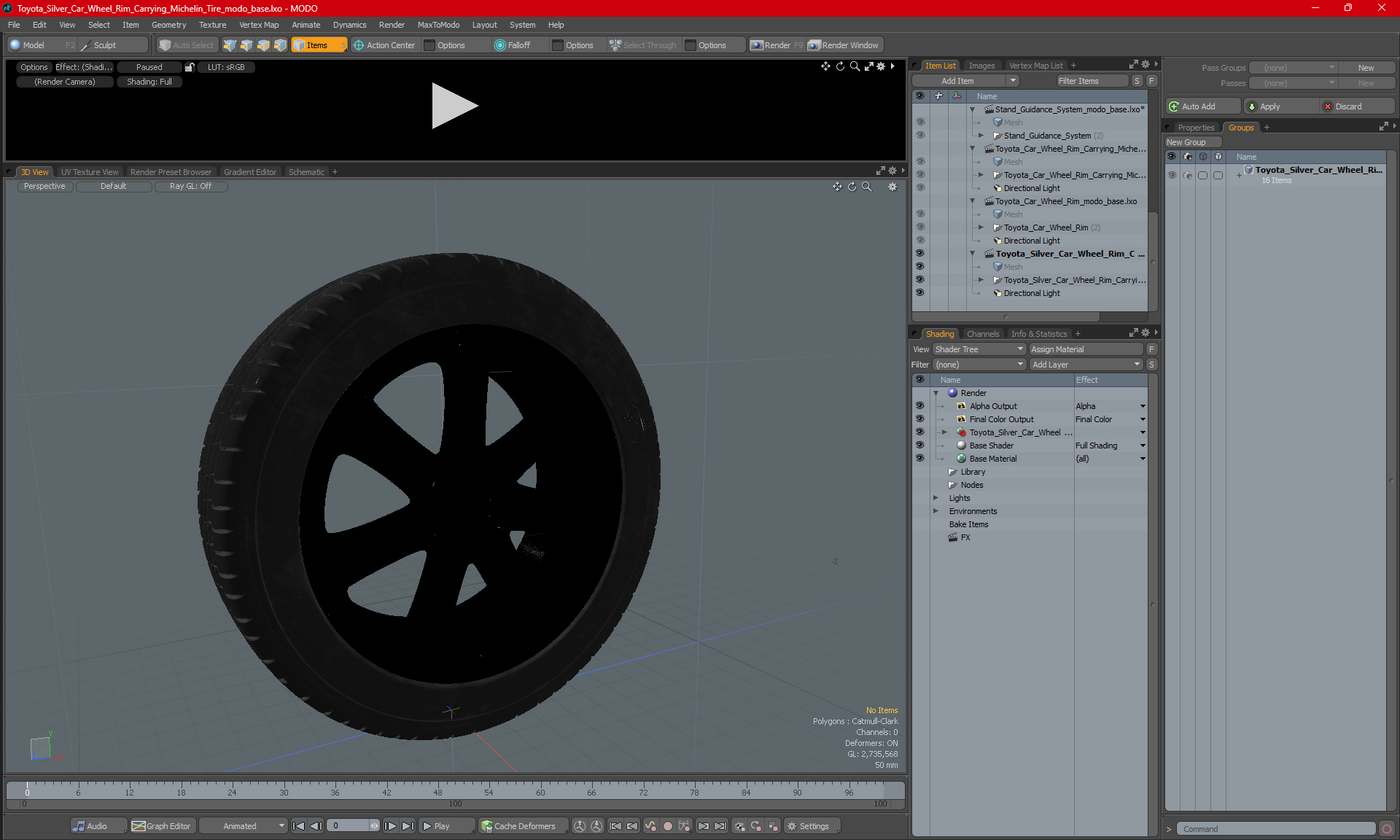
Task: Collapse the Render shader tree node
Action: click(936, 393)
